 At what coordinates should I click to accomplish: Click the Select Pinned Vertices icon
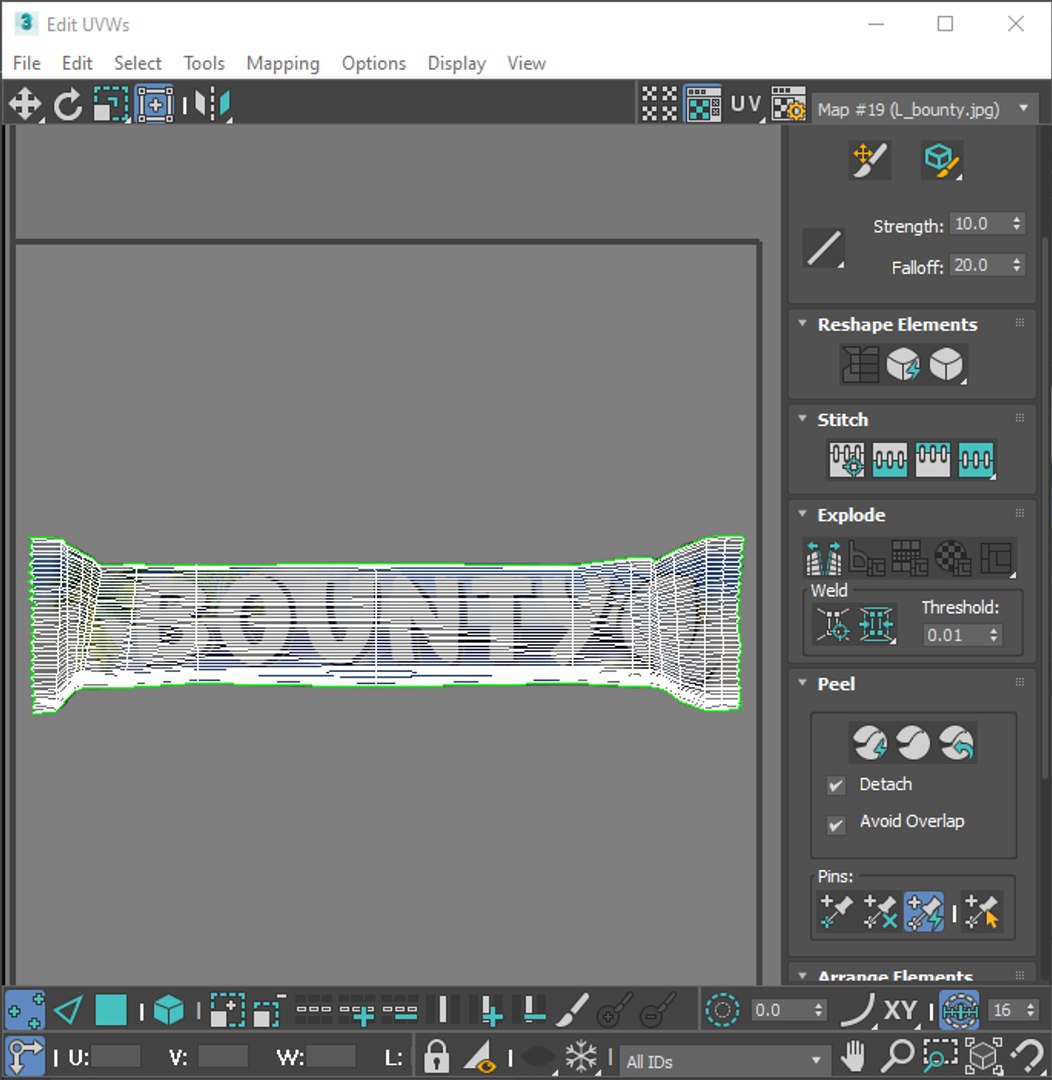(x=982, y=912)
